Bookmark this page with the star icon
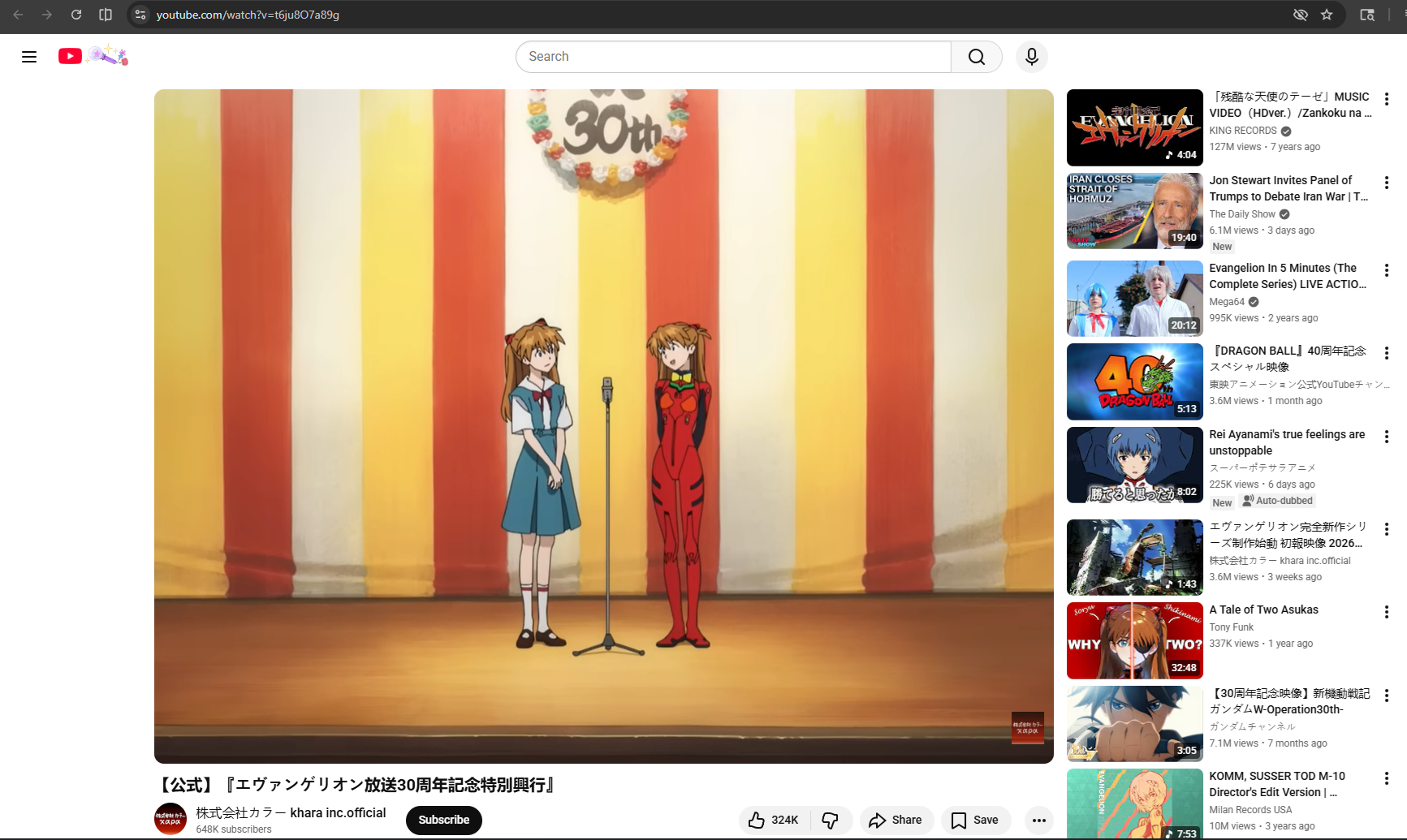The image size is (1407, 840). click(1327, 15)
